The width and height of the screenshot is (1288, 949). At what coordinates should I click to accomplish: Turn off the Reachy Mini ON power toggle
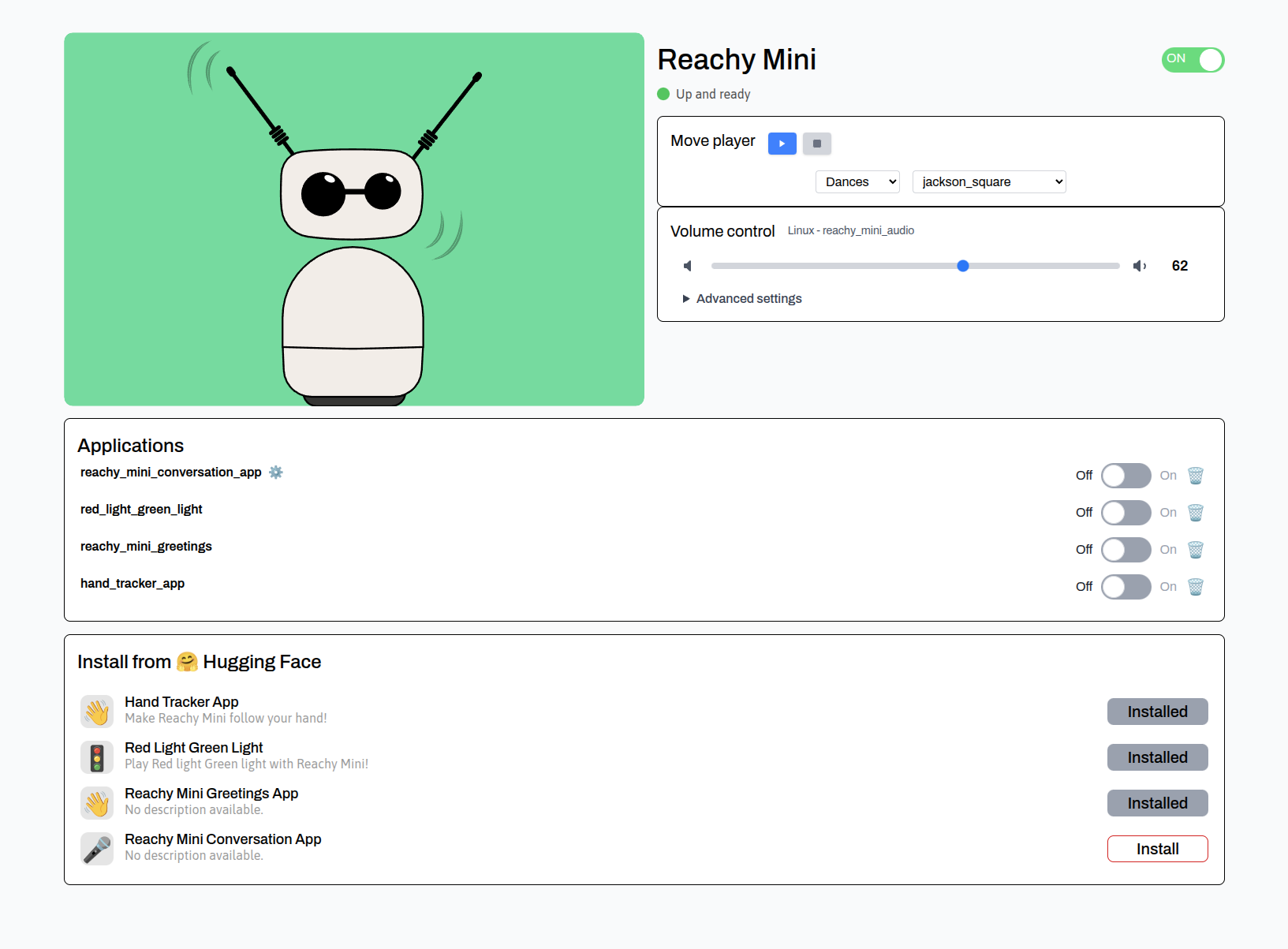1192,60
